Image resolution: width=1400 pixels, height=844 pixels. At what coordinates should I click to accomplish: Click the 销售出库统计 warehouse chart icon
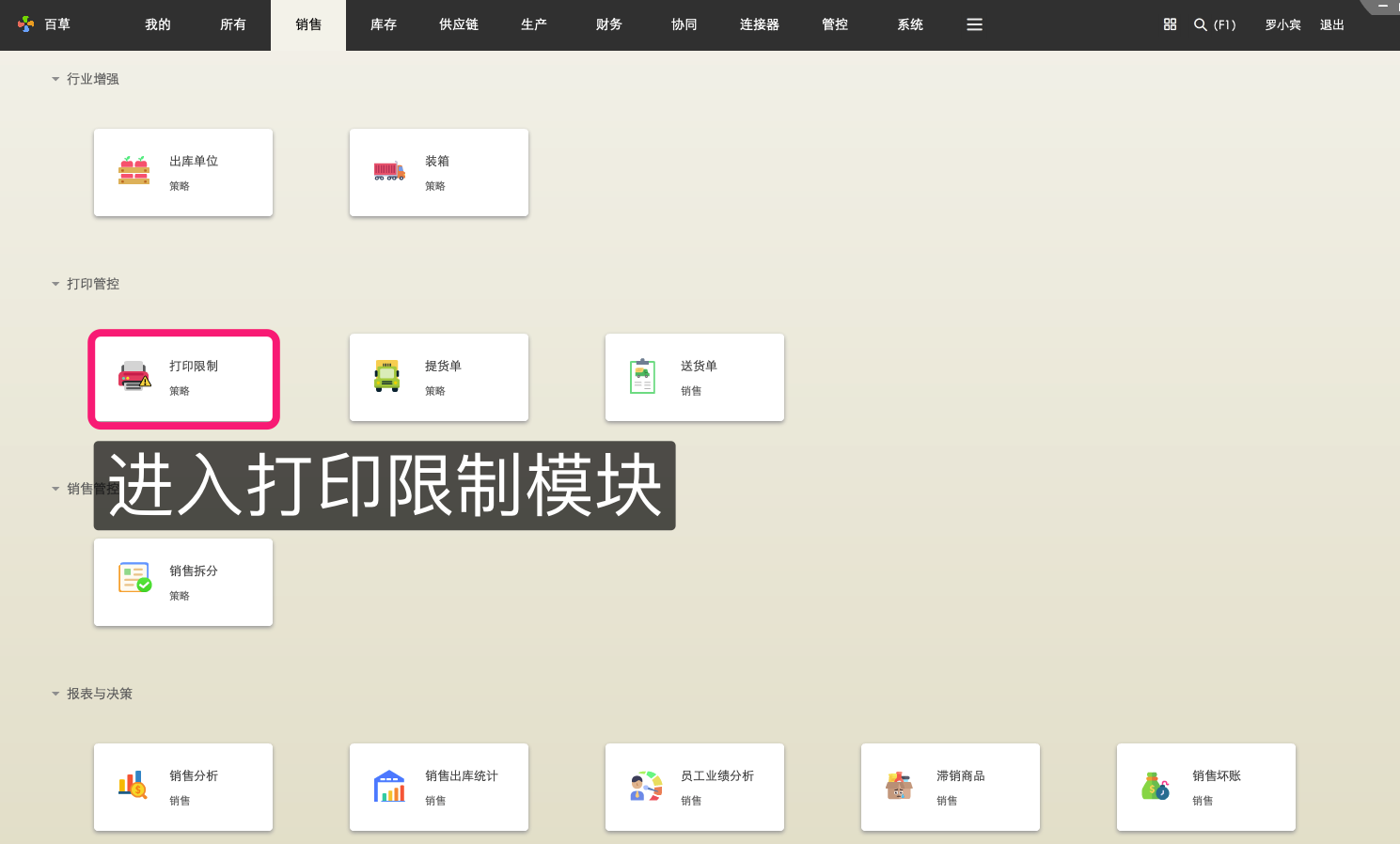tap(389, 786)
